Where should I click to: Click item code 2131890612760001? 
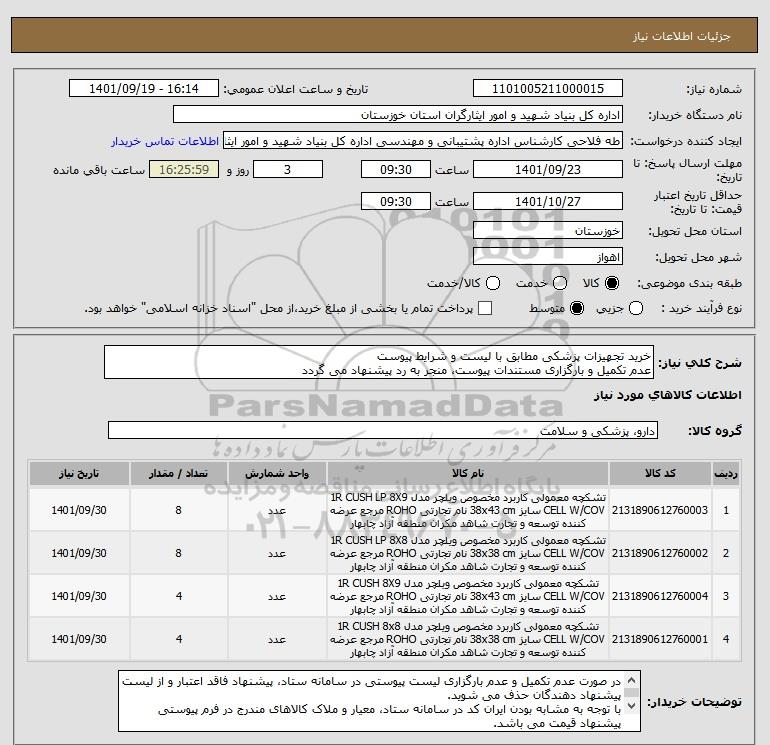tap(660, 639)
